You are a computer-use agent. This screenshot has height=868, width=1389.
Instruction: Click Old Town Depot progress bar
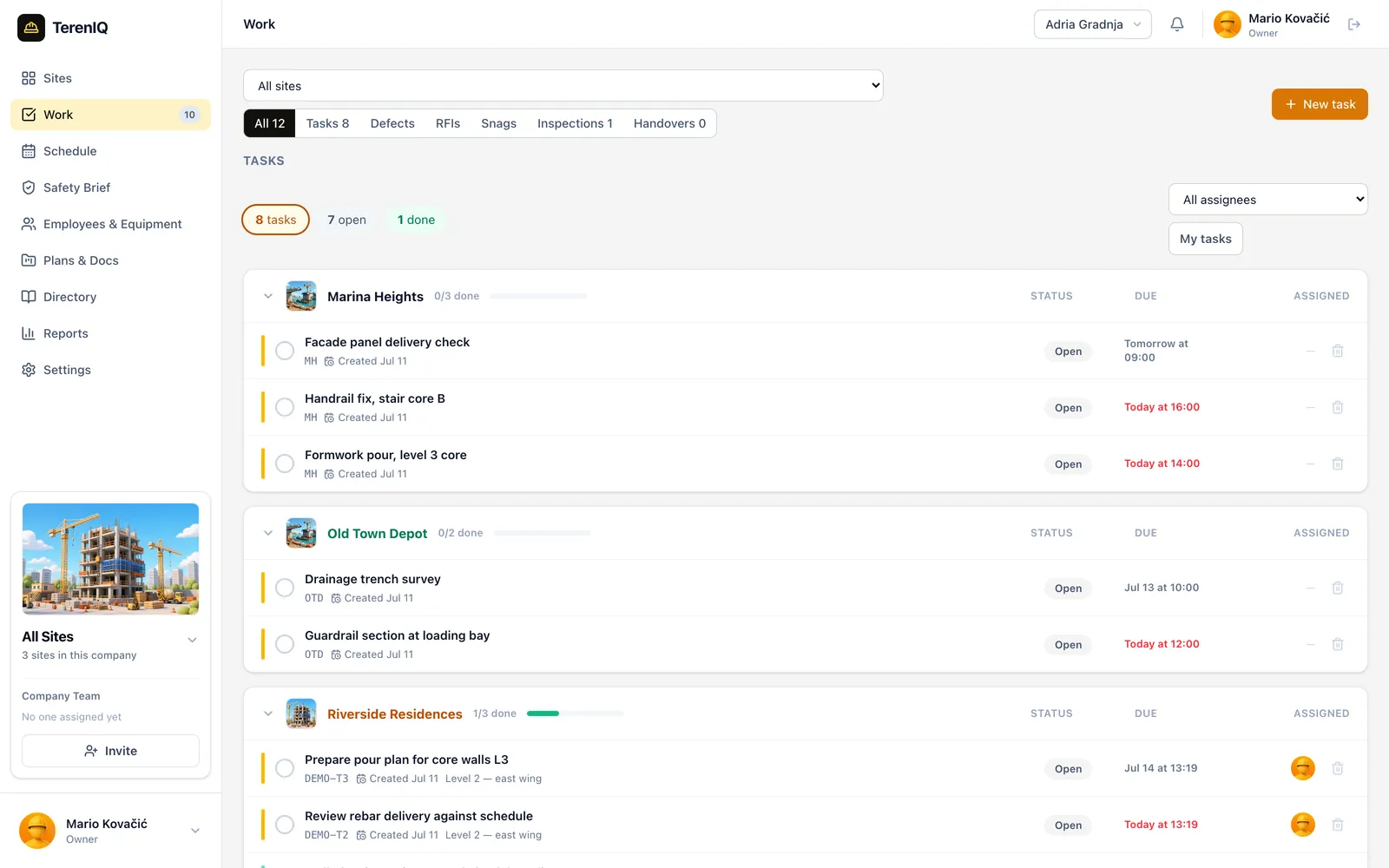coord(543,533)
